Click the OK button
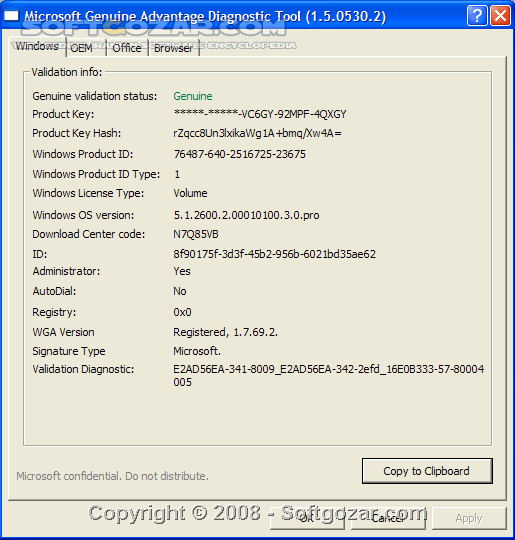This screenshot has height=540, width=515. pos(307,518)
